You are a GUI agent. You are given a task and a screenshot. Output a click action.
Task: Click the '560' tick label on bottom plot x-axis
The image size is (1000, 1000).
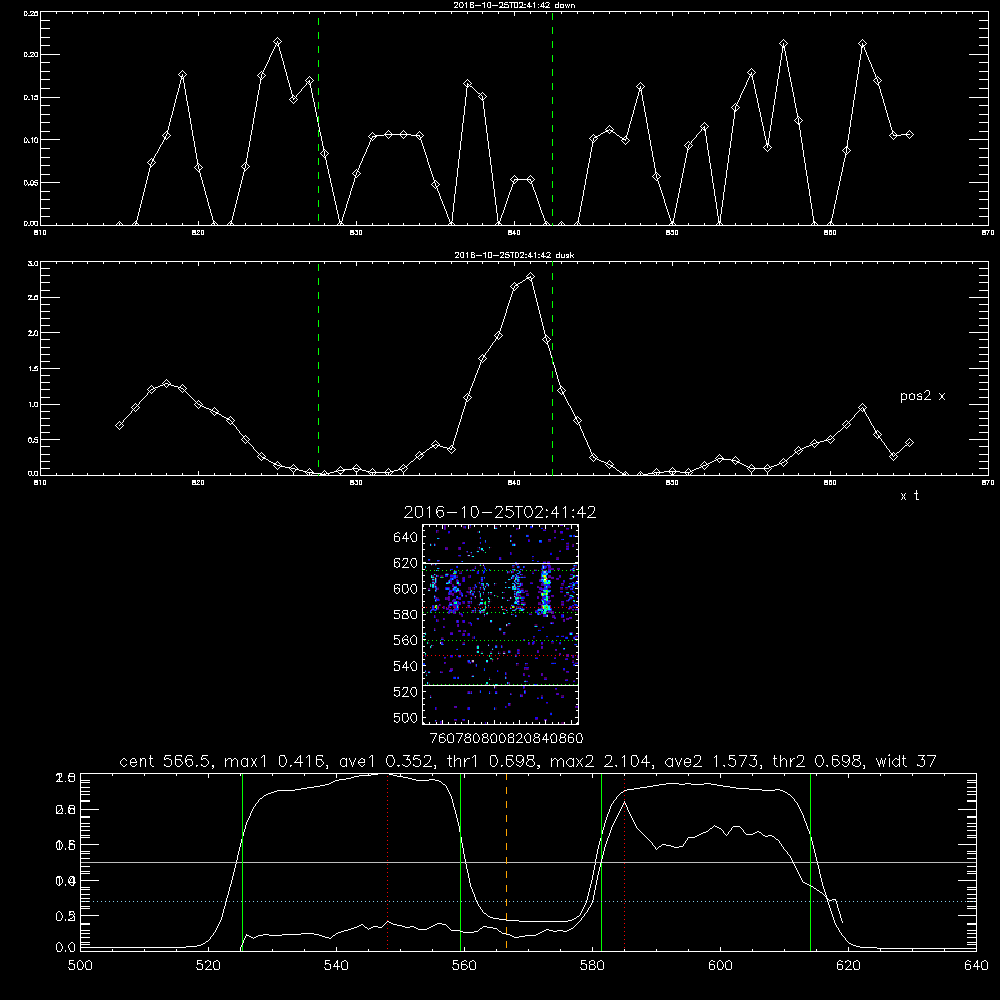point(464,966)
